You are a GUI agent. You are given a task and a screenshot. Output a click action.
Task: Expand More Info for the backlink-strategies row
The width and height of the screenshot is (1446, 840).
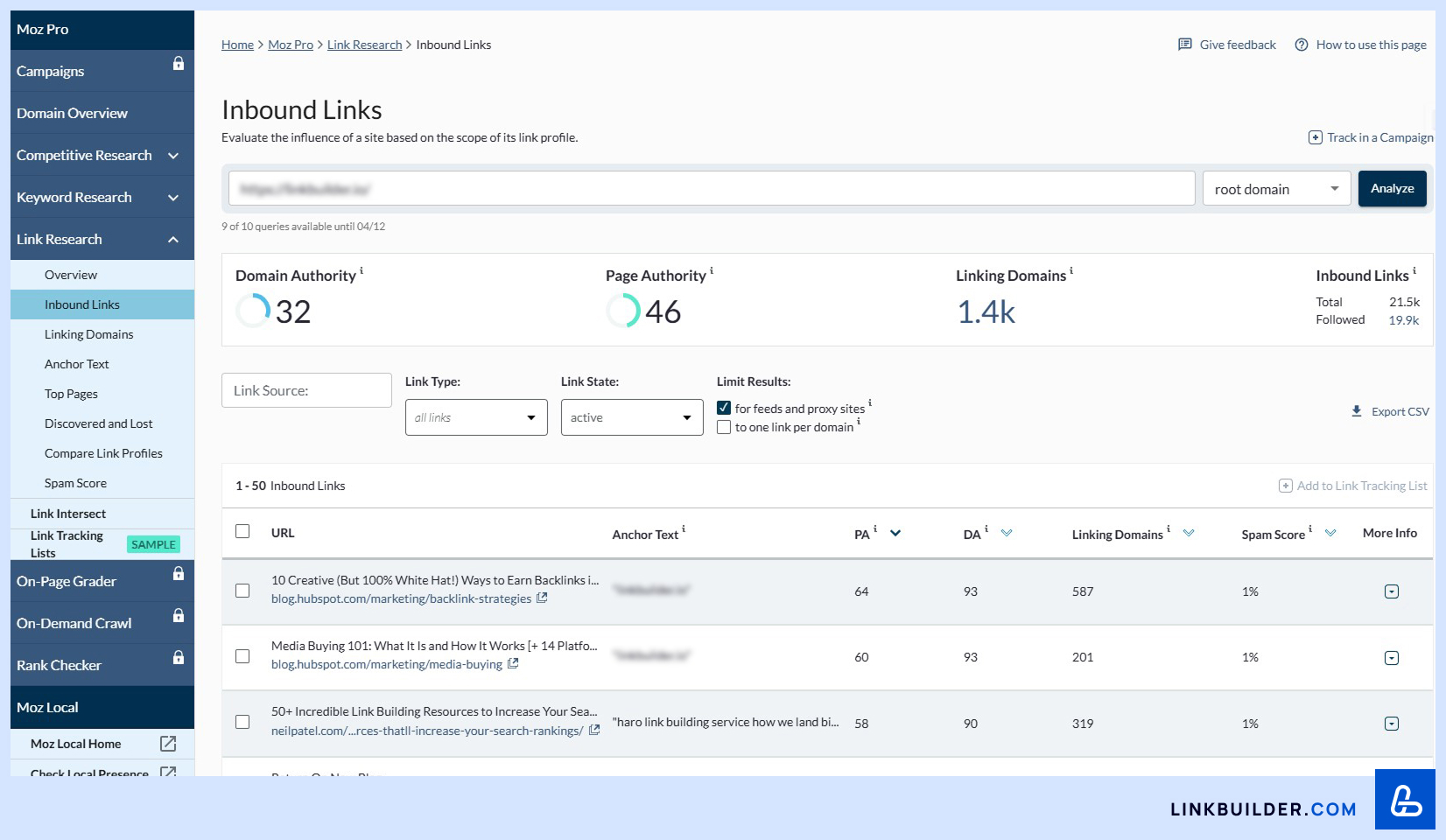coord(1392,591)
